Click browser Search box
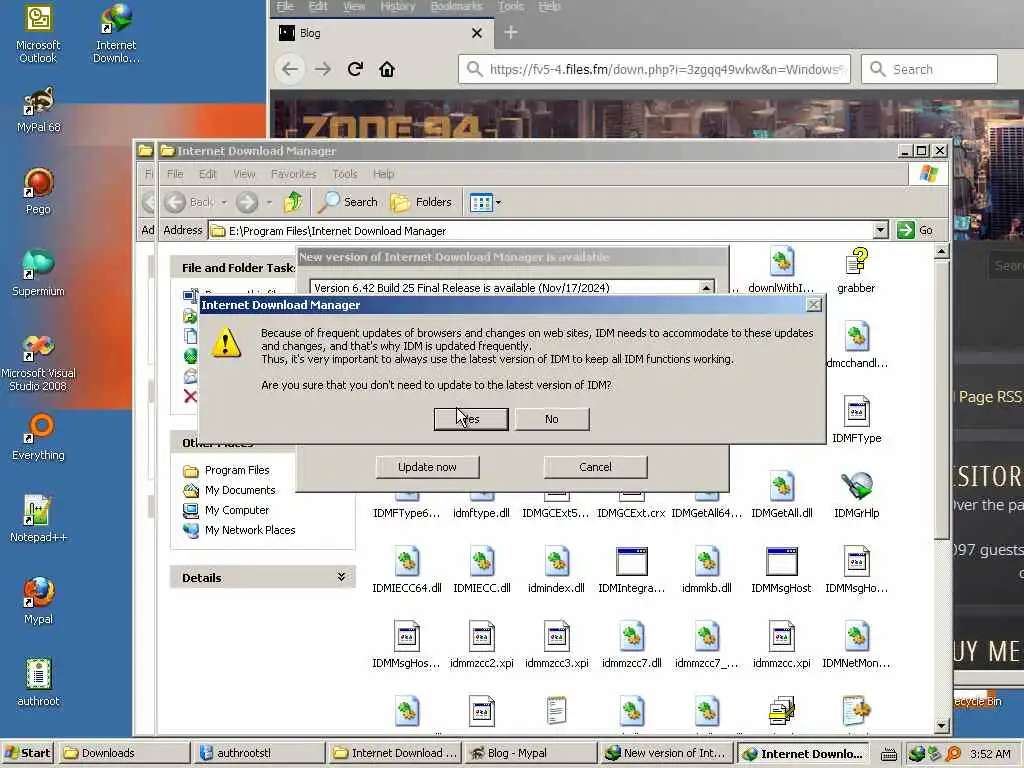The height and width of the screenshot is (768, 1024). click(929, 69)
